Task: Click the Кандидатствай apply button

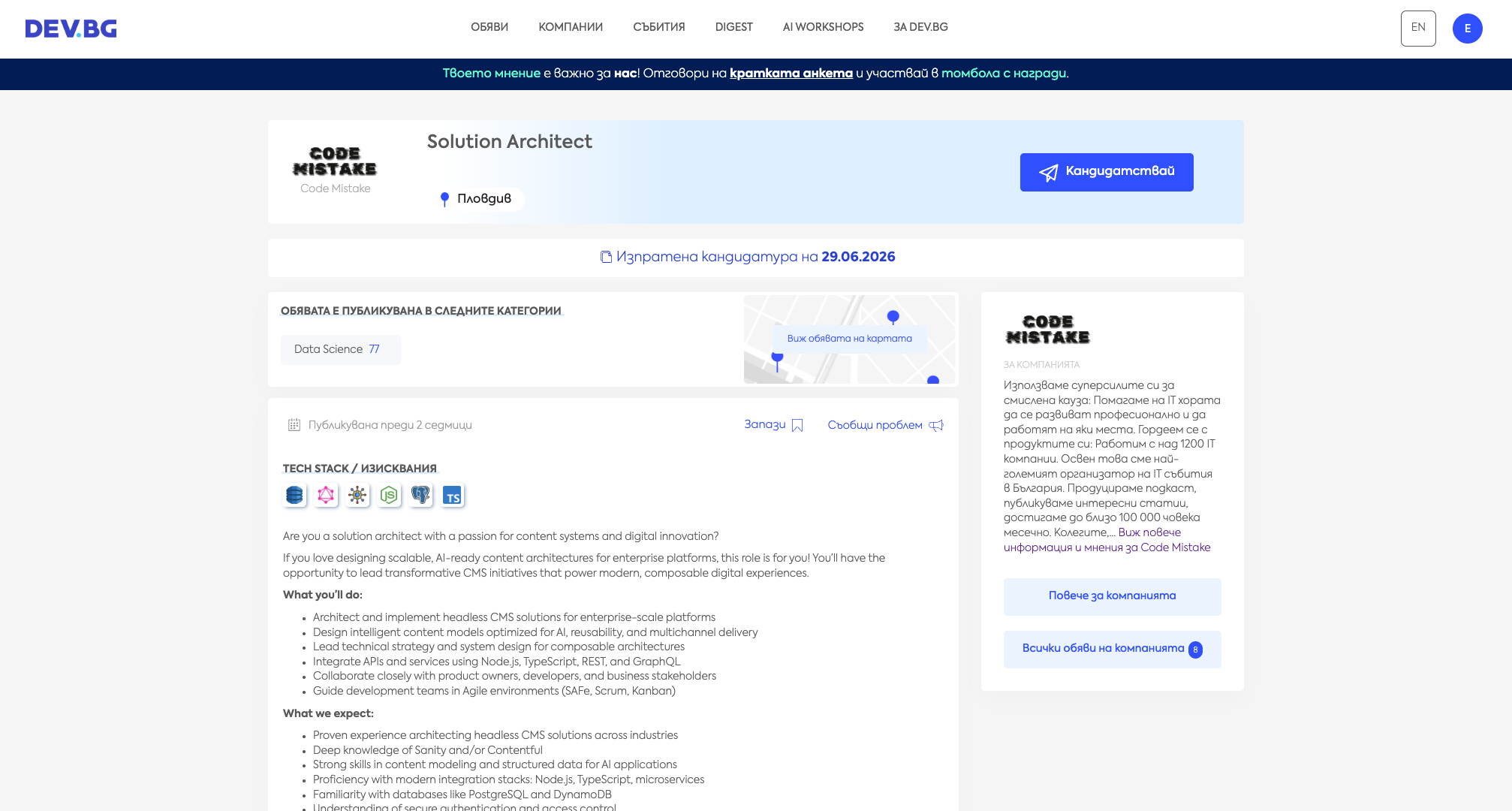Action: click(1107, 172)
